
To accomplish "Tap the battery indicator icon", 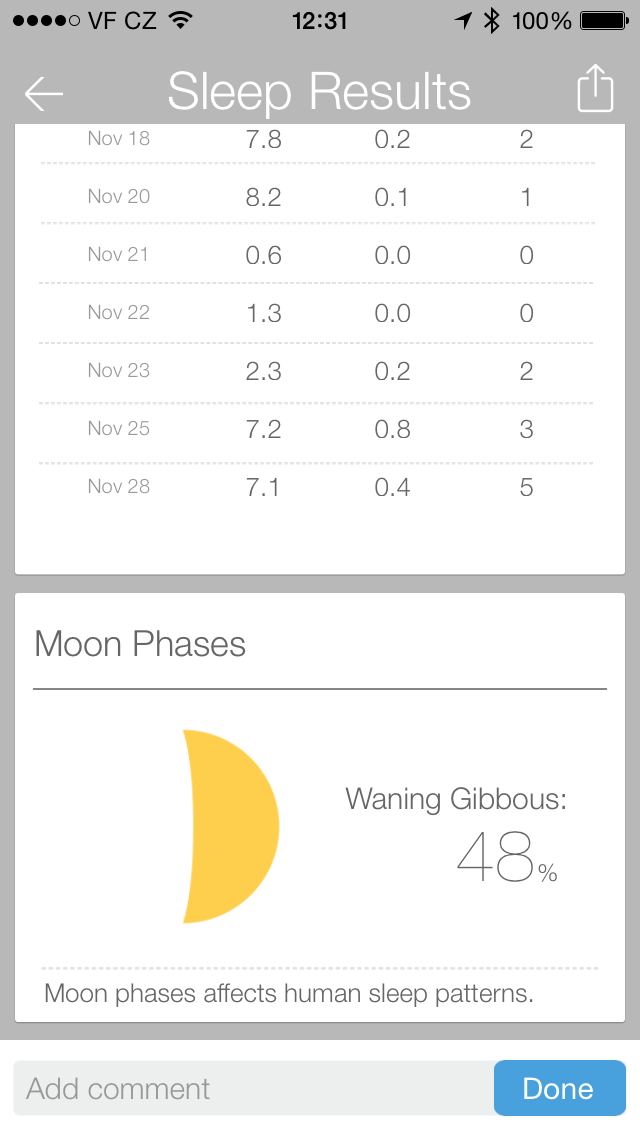I will point(604,20).
